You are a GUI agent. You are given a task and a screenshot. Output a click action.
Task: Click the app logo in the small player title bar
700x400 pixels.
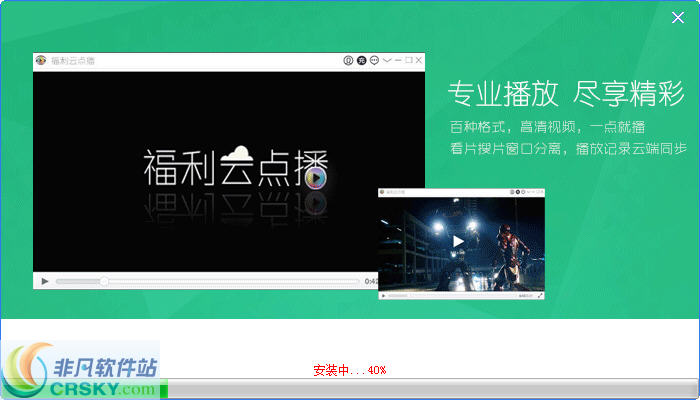coord(382,192)
